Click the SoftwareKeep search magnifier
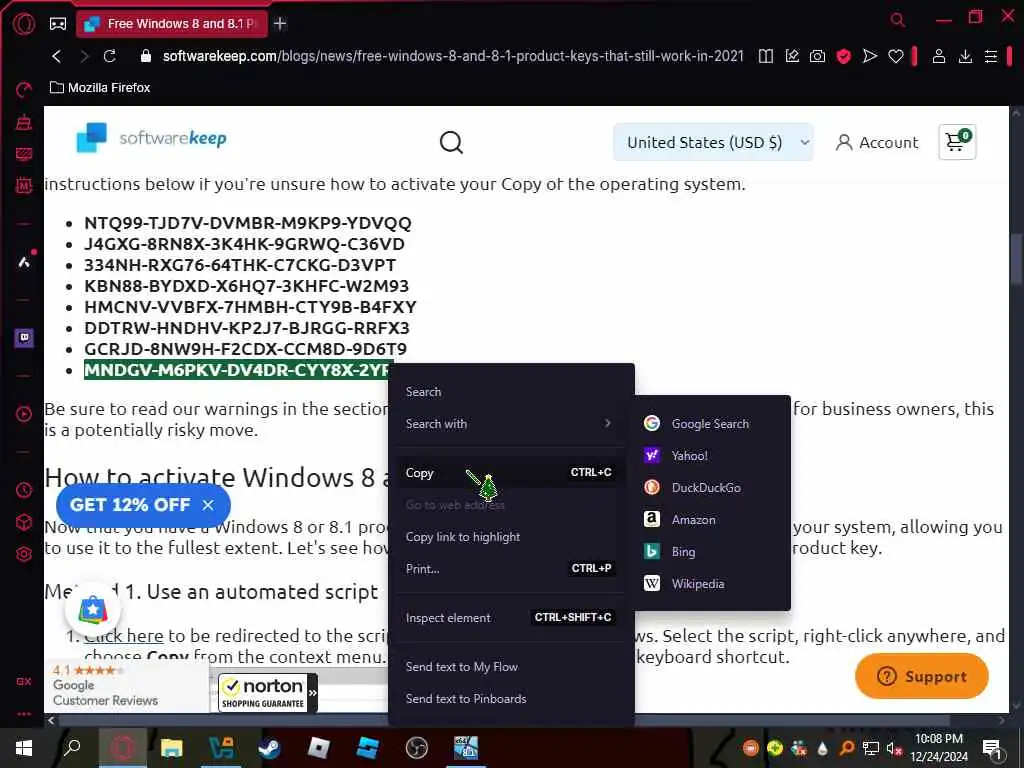This screenshot has height=768, width=1024. point(451,142)
